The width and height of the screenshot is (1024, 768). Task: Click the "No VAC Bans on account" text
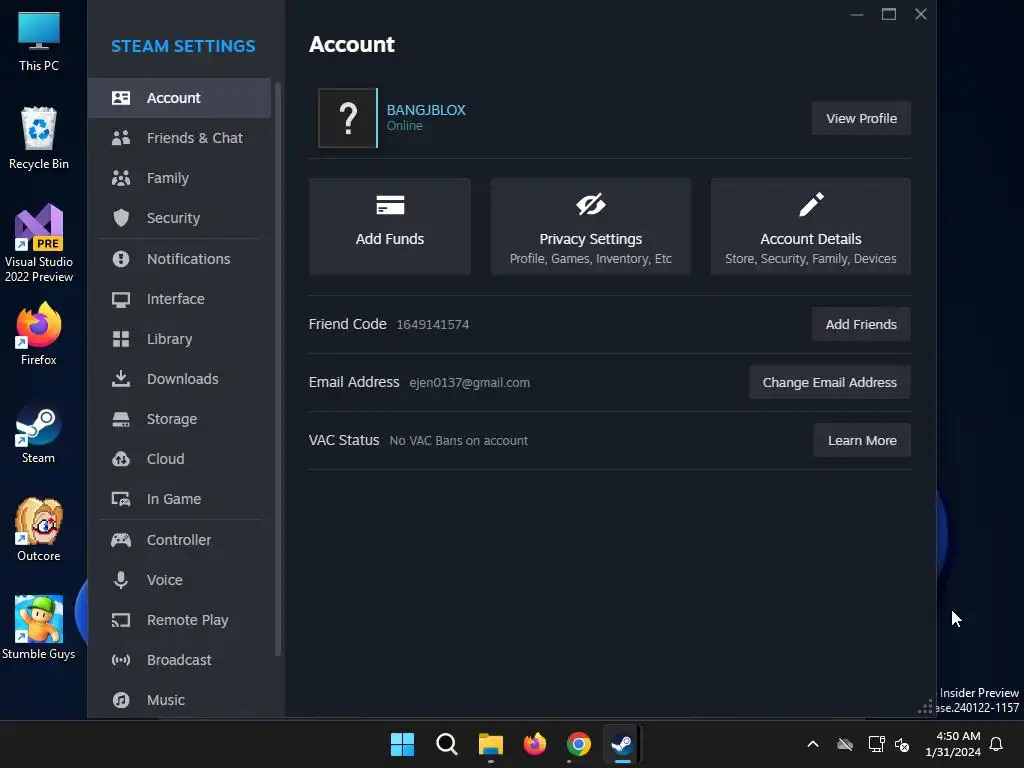pyautogui.click(x=458, y=441)
